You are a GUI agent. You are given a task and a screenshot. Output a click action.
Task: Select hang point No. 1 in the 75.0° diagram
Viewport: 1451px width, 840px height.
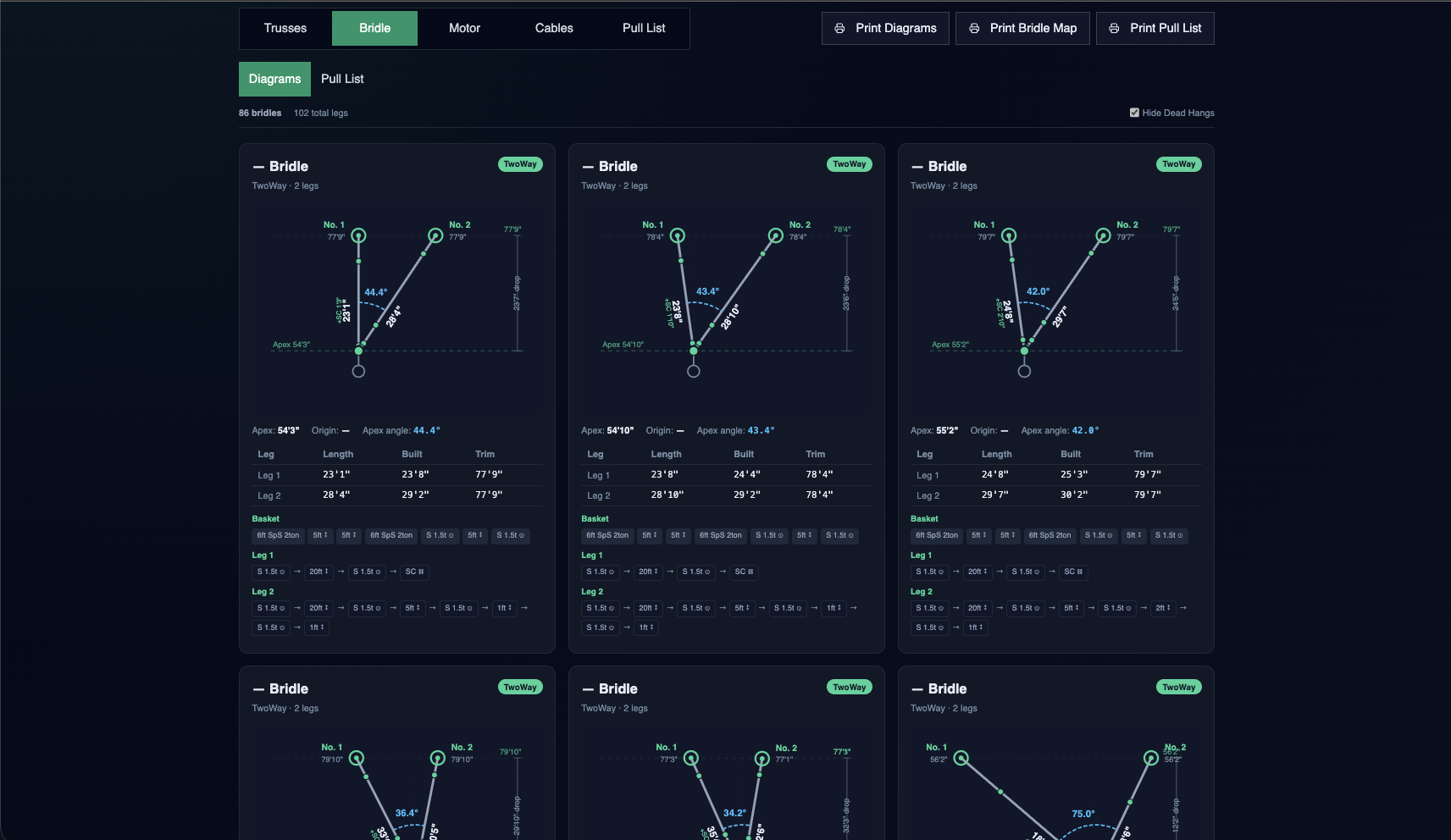click(x=961, y=758)
